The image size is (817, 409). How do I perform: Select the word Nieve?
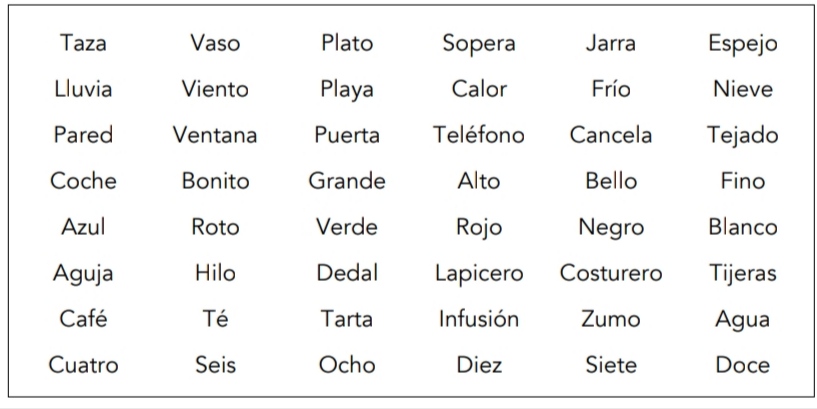pyautogui.click(x=742, y=89)
